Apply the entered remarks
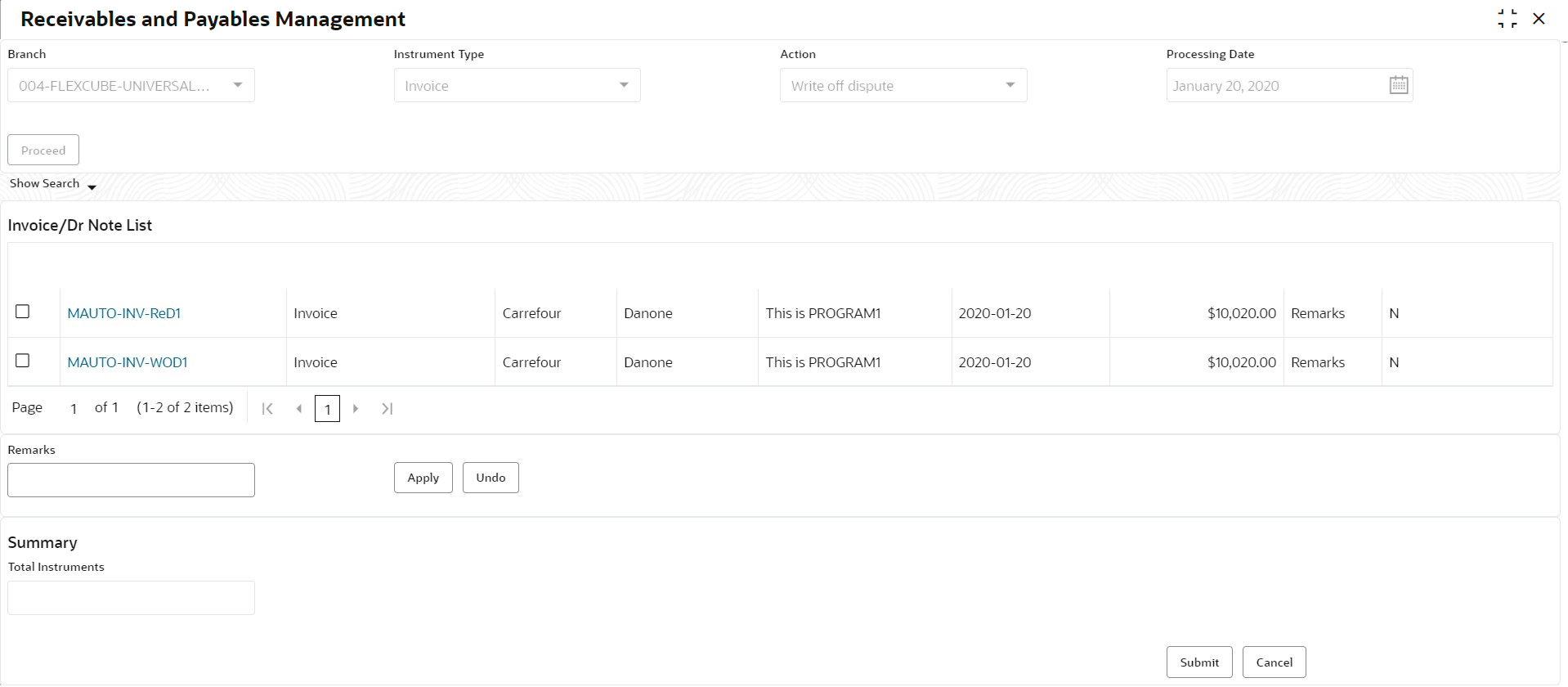 [x=423, y=478]
